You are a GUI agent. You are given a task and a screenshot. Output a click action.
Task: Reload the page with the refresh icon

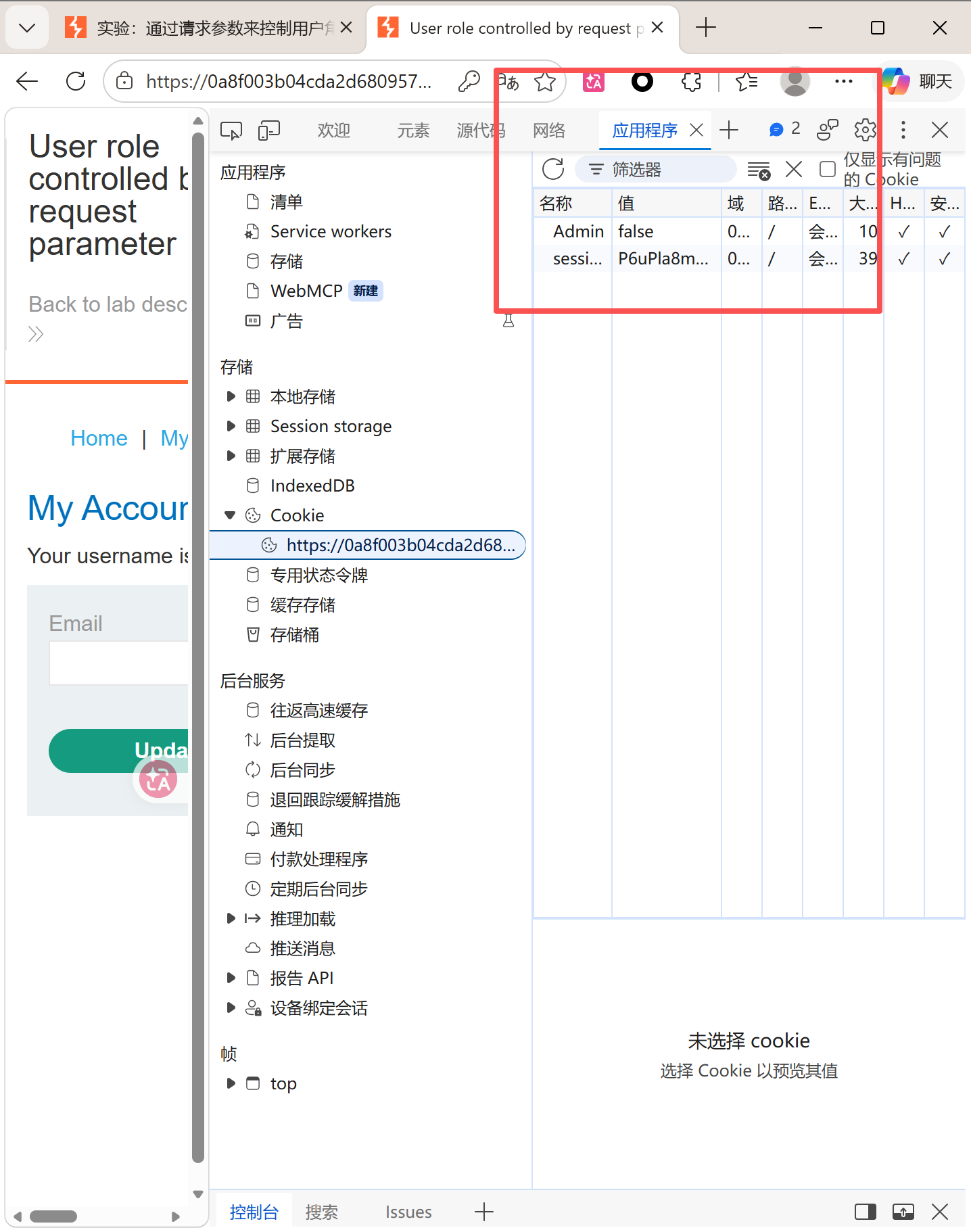click(x=76, y=82)
